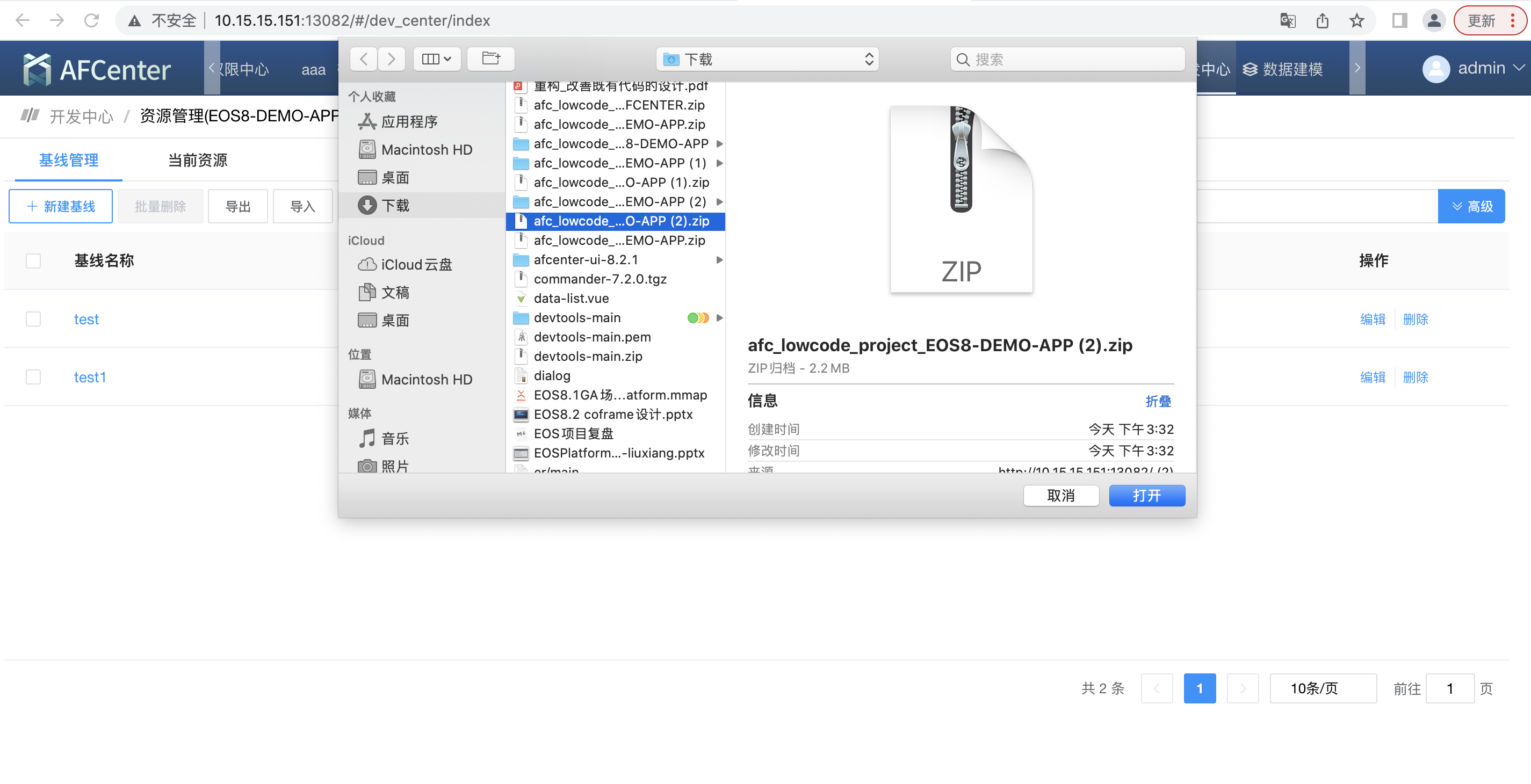Open the browser profile avatar icon
Screen dimensions: 1531x784
(1434, 21)
